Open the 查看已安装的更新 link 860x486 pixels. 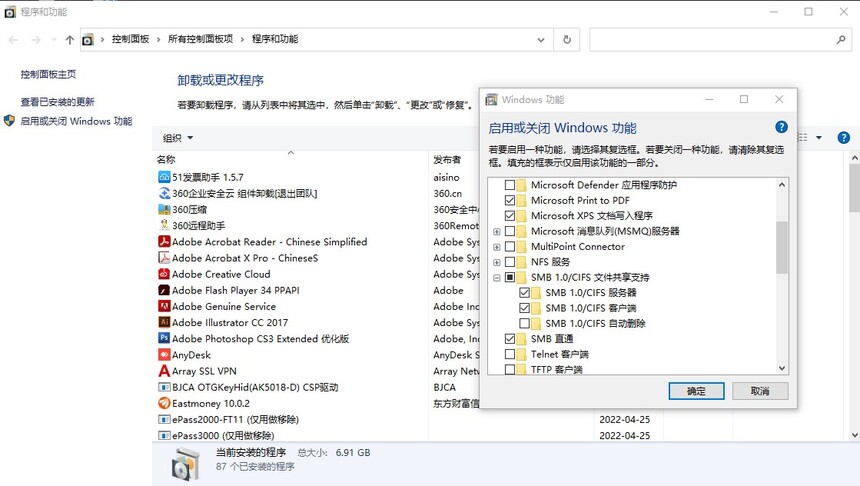pyautogui.click(x=58, y=101)
